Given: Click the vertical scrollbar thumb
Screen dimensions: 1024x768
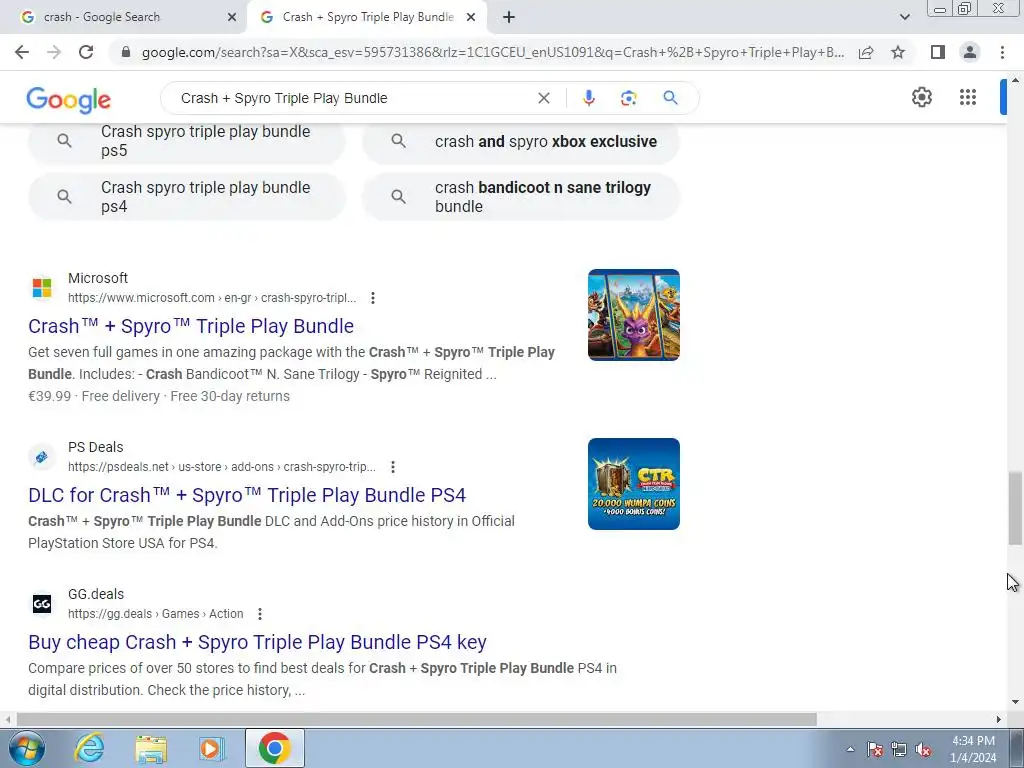Looking at the screenshot, I should tap(1015, 508).
